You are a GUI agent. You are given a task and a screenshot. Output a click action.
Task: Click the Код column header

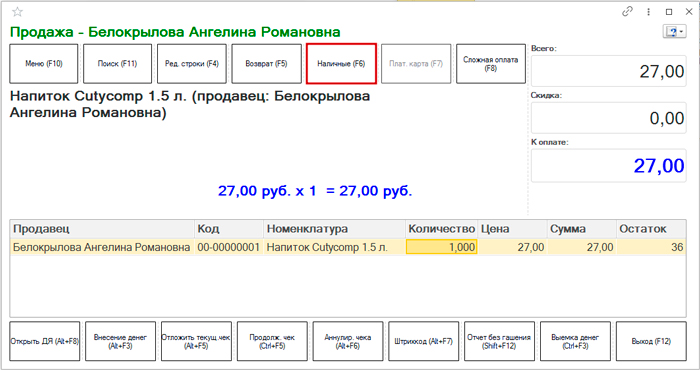[x=229, y=229]
